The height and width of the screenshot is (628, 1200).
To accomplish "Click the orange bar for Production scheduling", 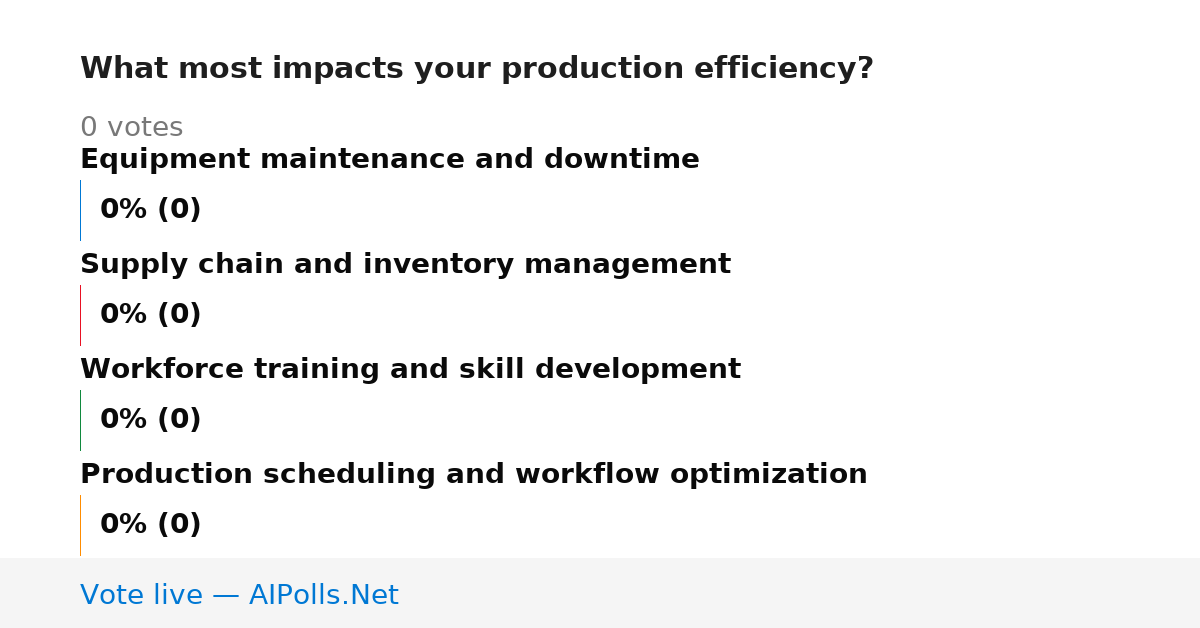I will (80, 525).
